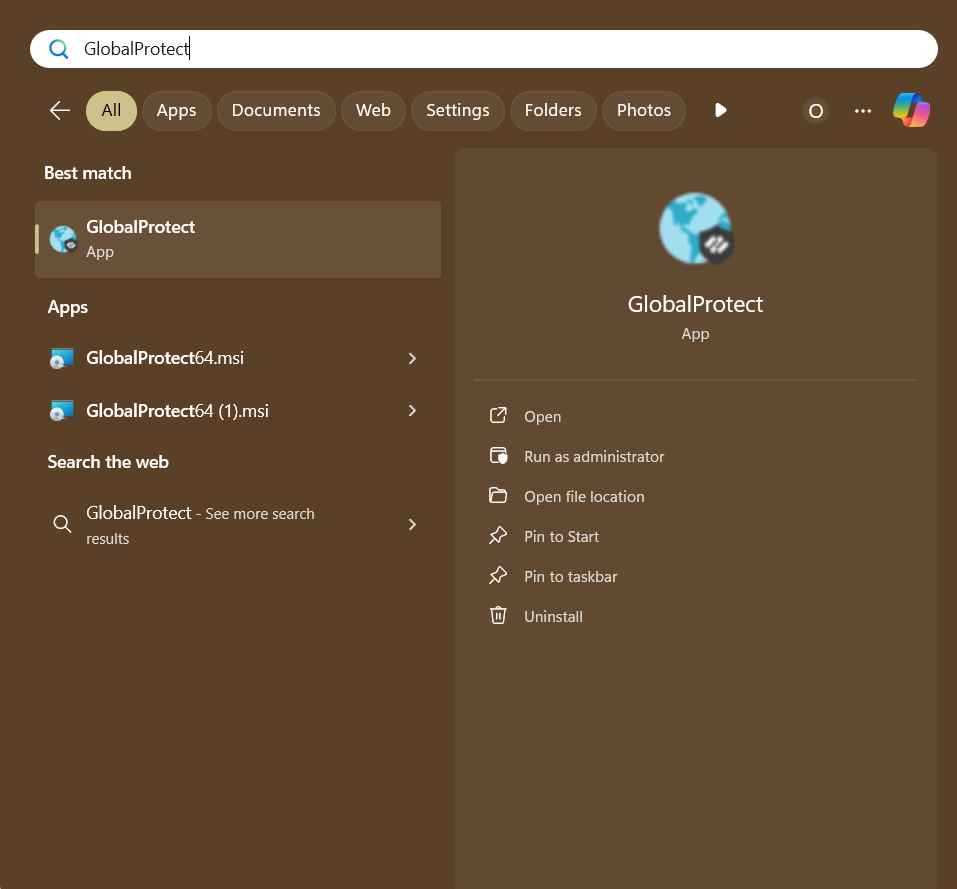Open the user profile O avatar
This screenshot has width=957, height=889.
tap(816, 111)
